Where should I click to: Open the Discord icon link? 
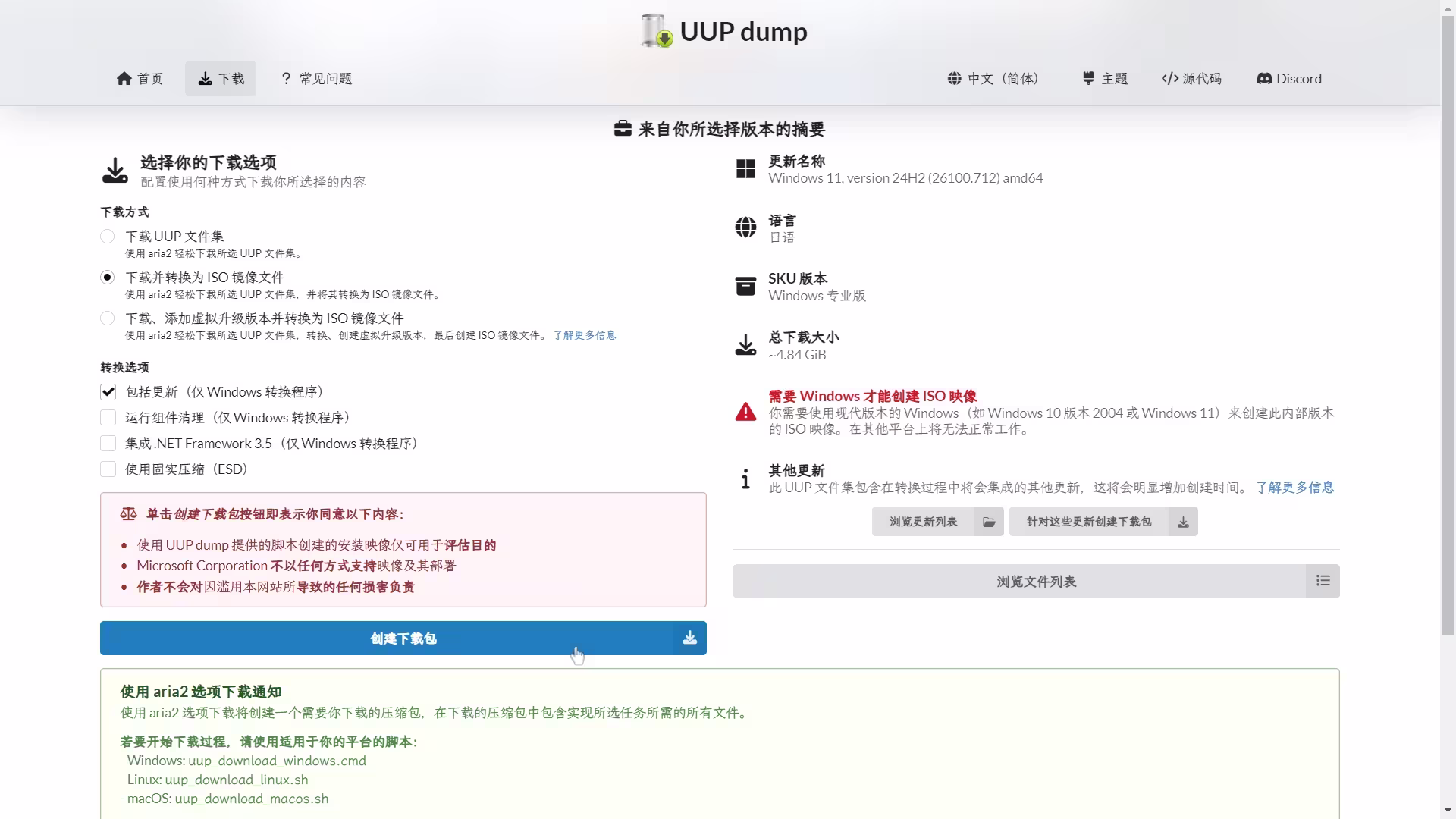tap(1265, 78)
